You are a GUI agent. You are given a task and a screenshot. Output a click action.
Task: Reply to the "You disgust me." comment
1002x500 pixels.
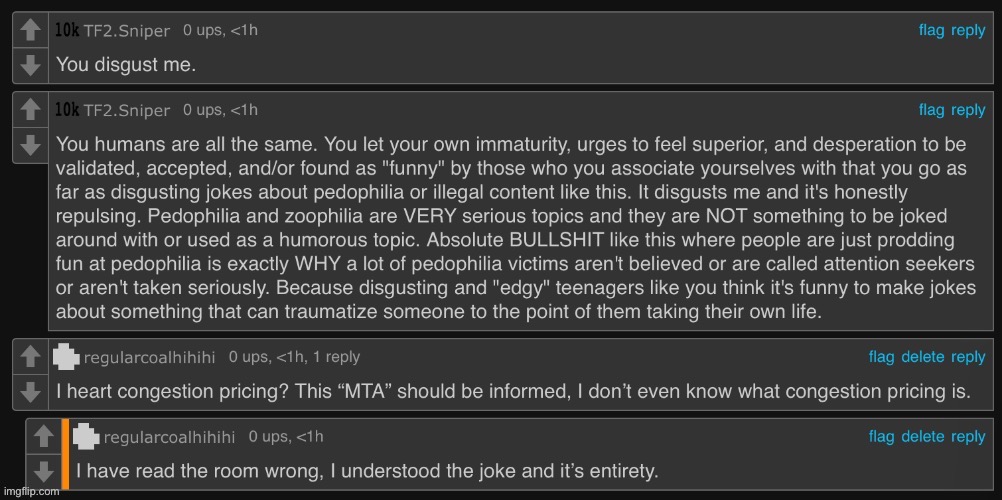pyautogui.click(x=967, y=31)
